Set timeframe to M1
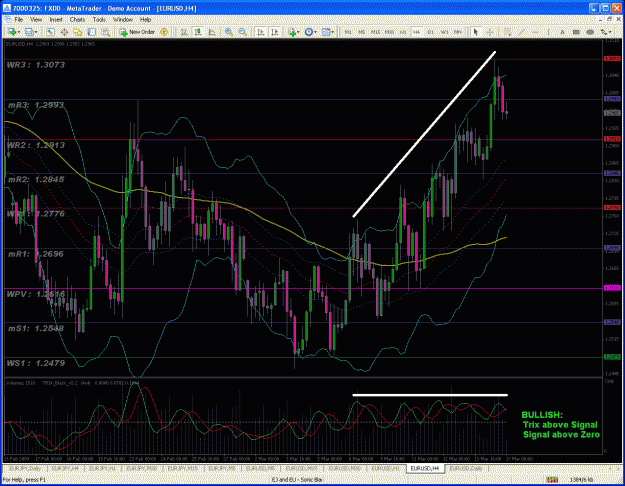This screenshot has width=625, height=486. (348, 32)
